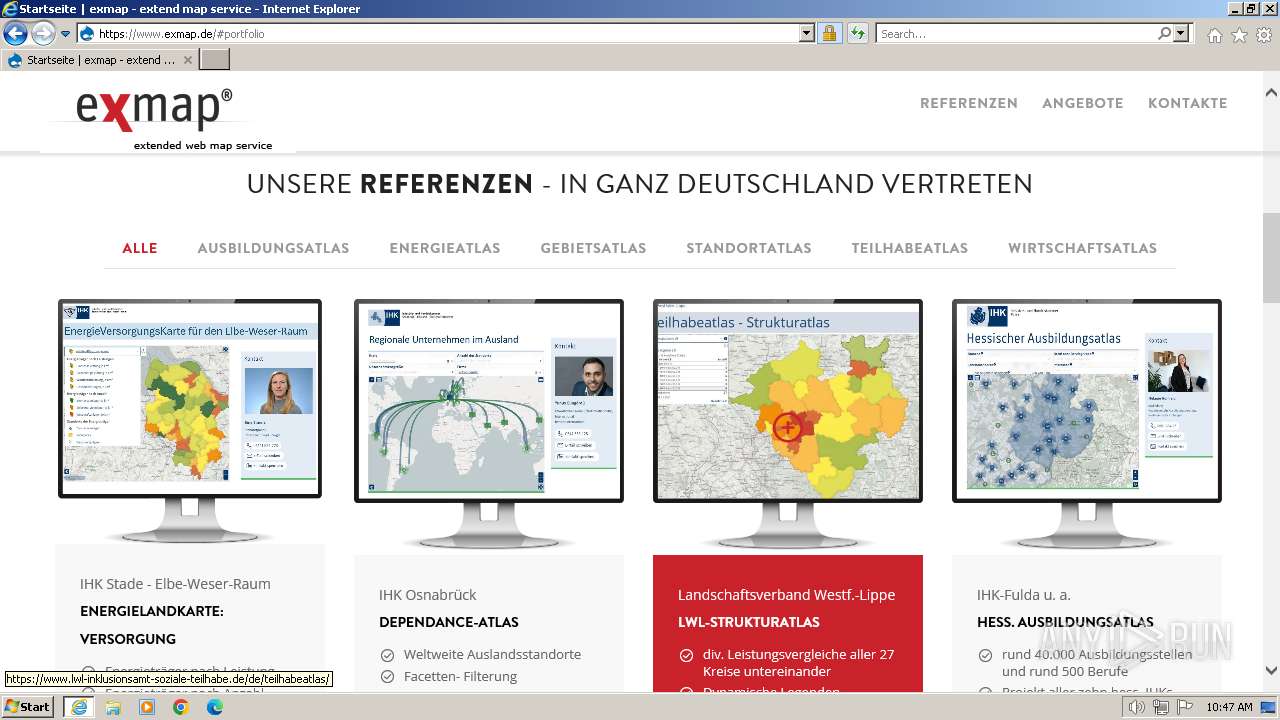Click Internet Explorer taskbar icon

pos(78,707)
